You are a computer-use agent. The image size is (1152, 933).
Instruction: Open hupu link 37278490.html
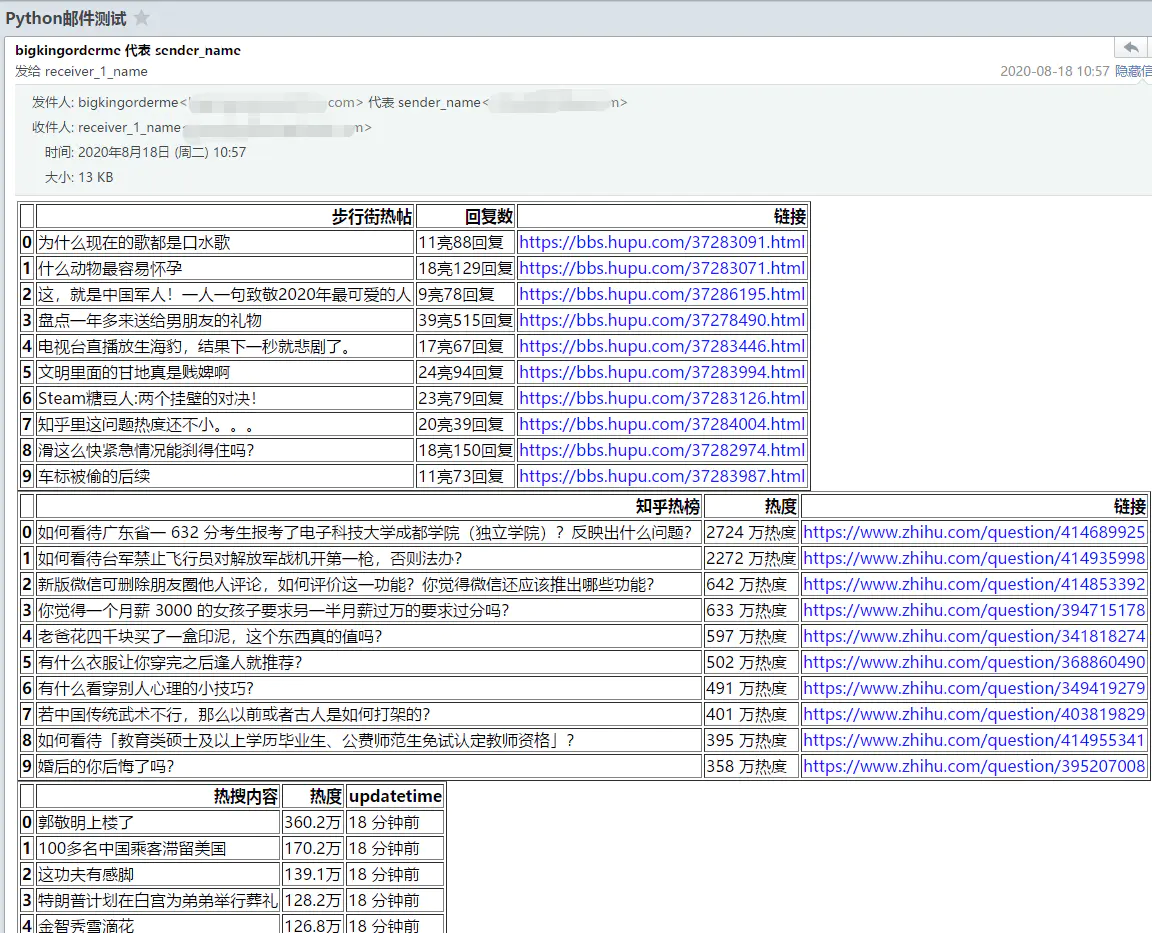click(x=662, y=320)
